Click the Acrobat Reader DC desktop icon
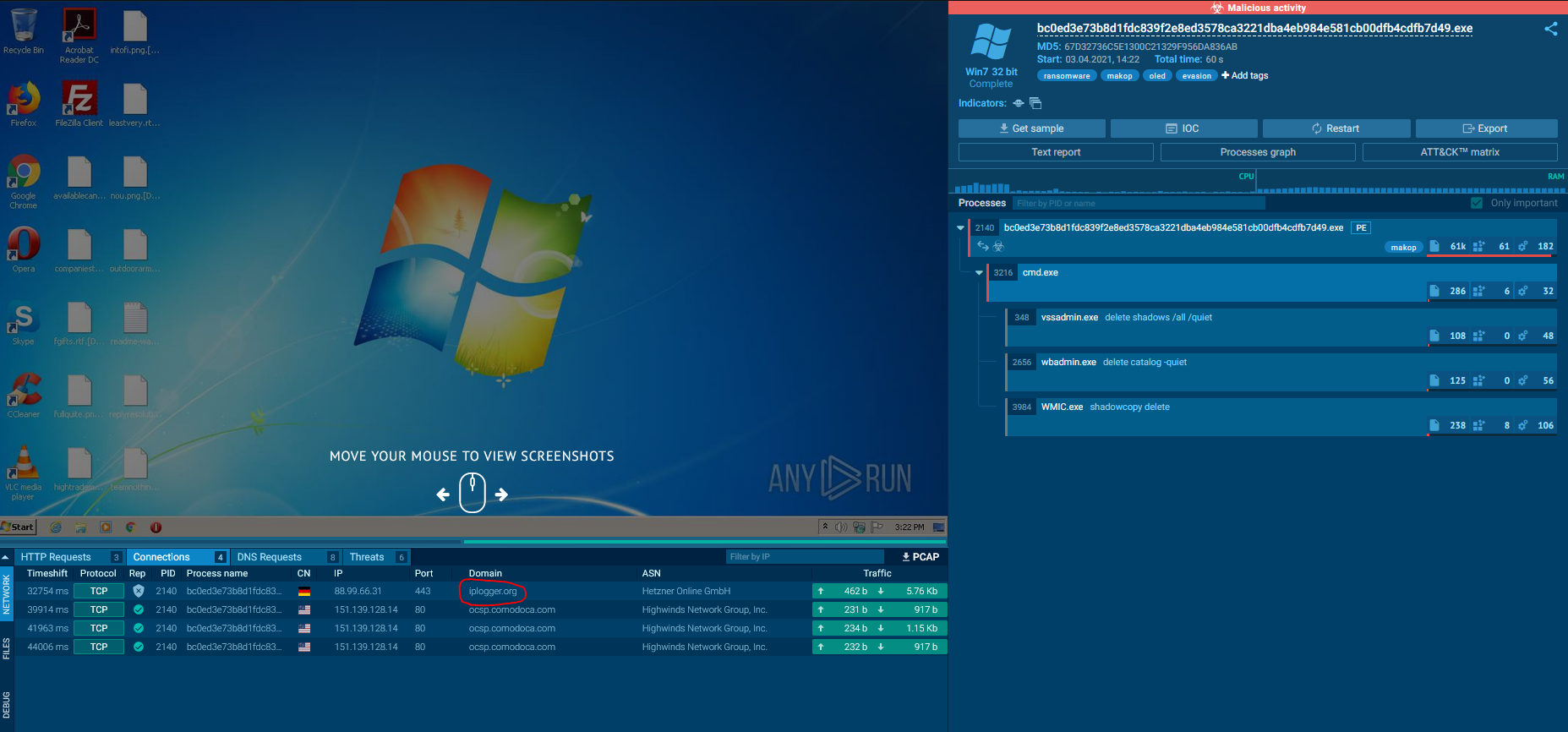 pyautogui.click(x=79, y=36)
